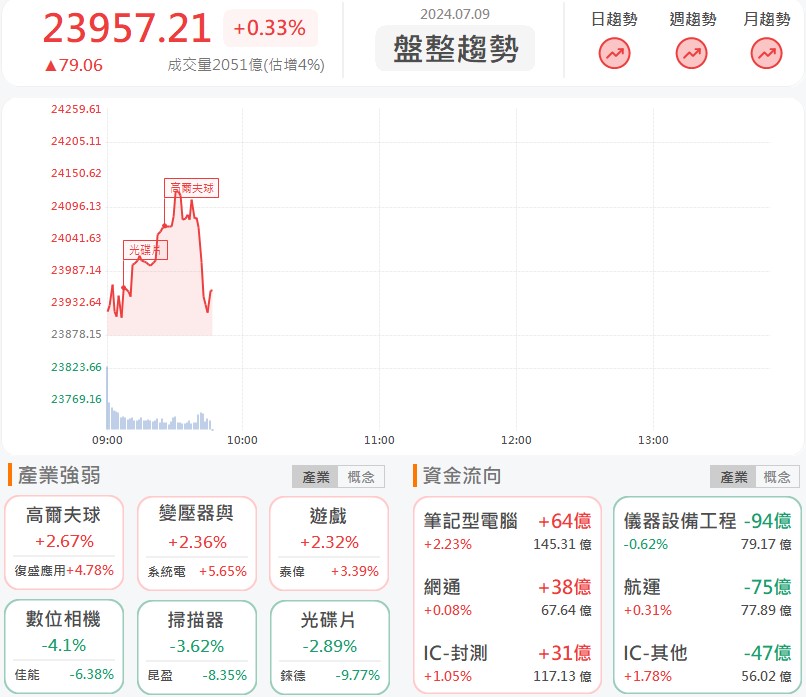Click the 145.31 億 turnover value

click(562, 544)
